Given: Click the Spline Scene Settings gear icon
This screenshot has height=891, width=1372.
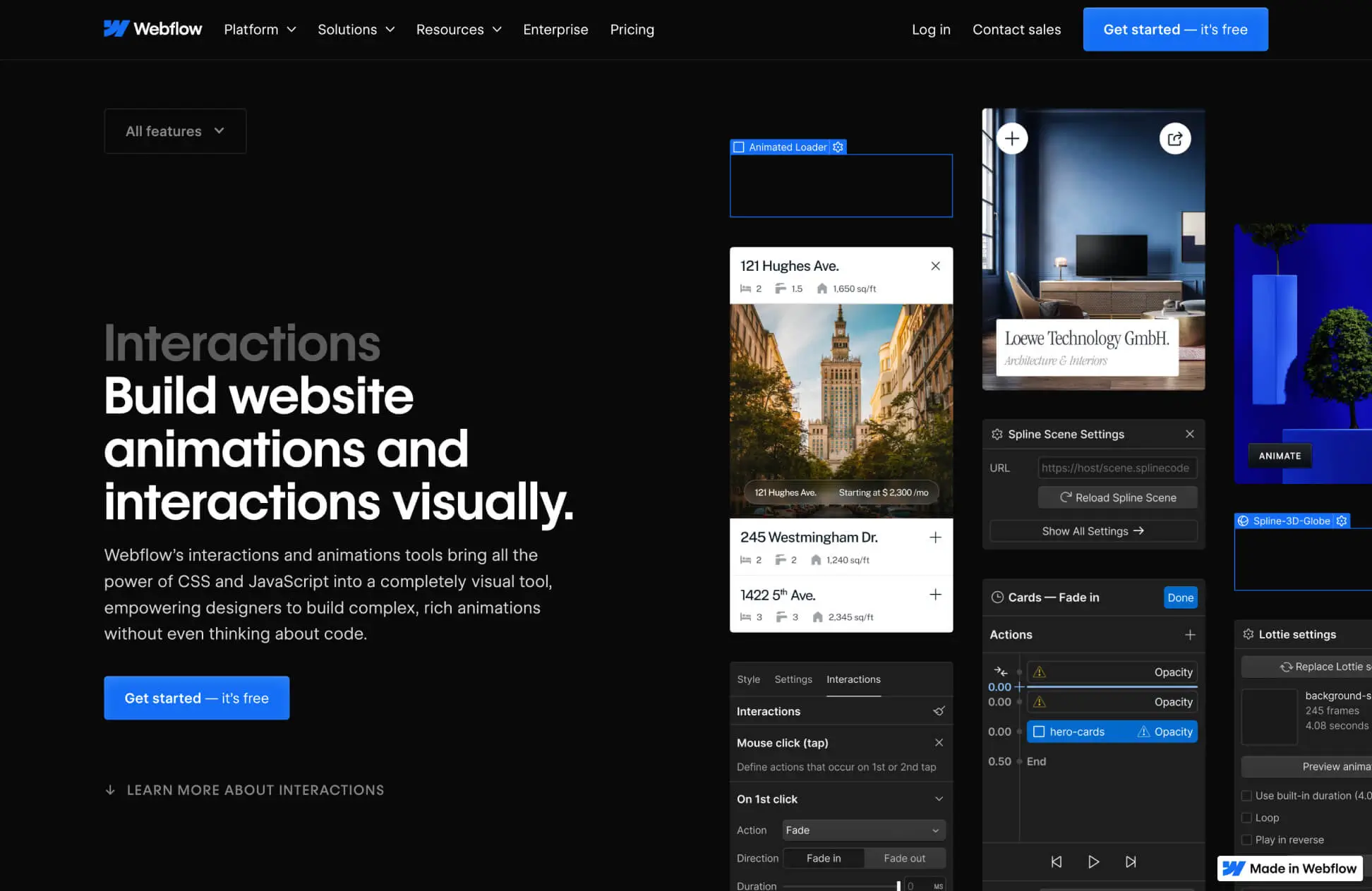Looking at the screenshot, I should coord(997,435).
